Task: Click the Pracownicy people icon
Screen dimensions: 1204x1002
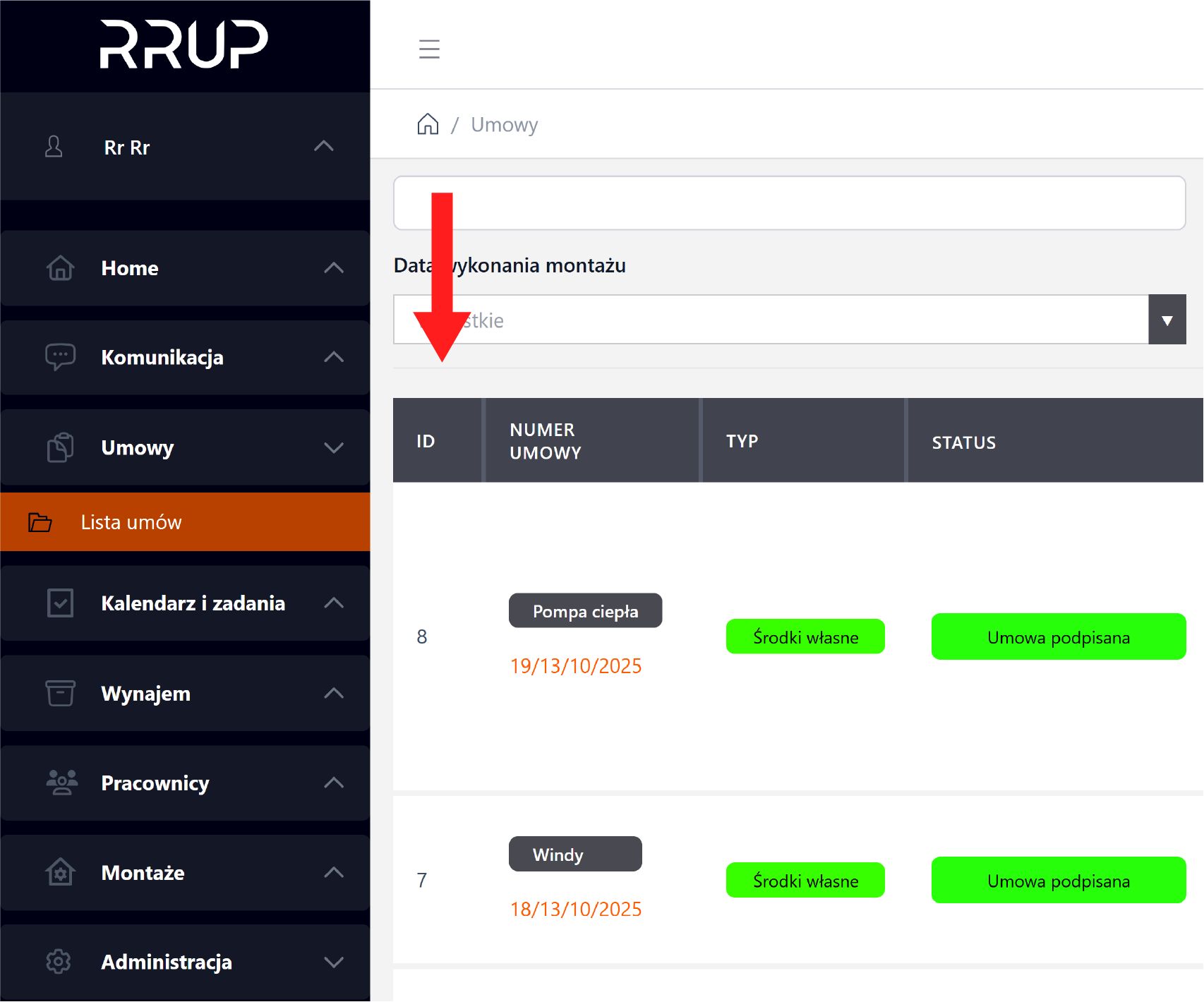Action: coord(61,783)
